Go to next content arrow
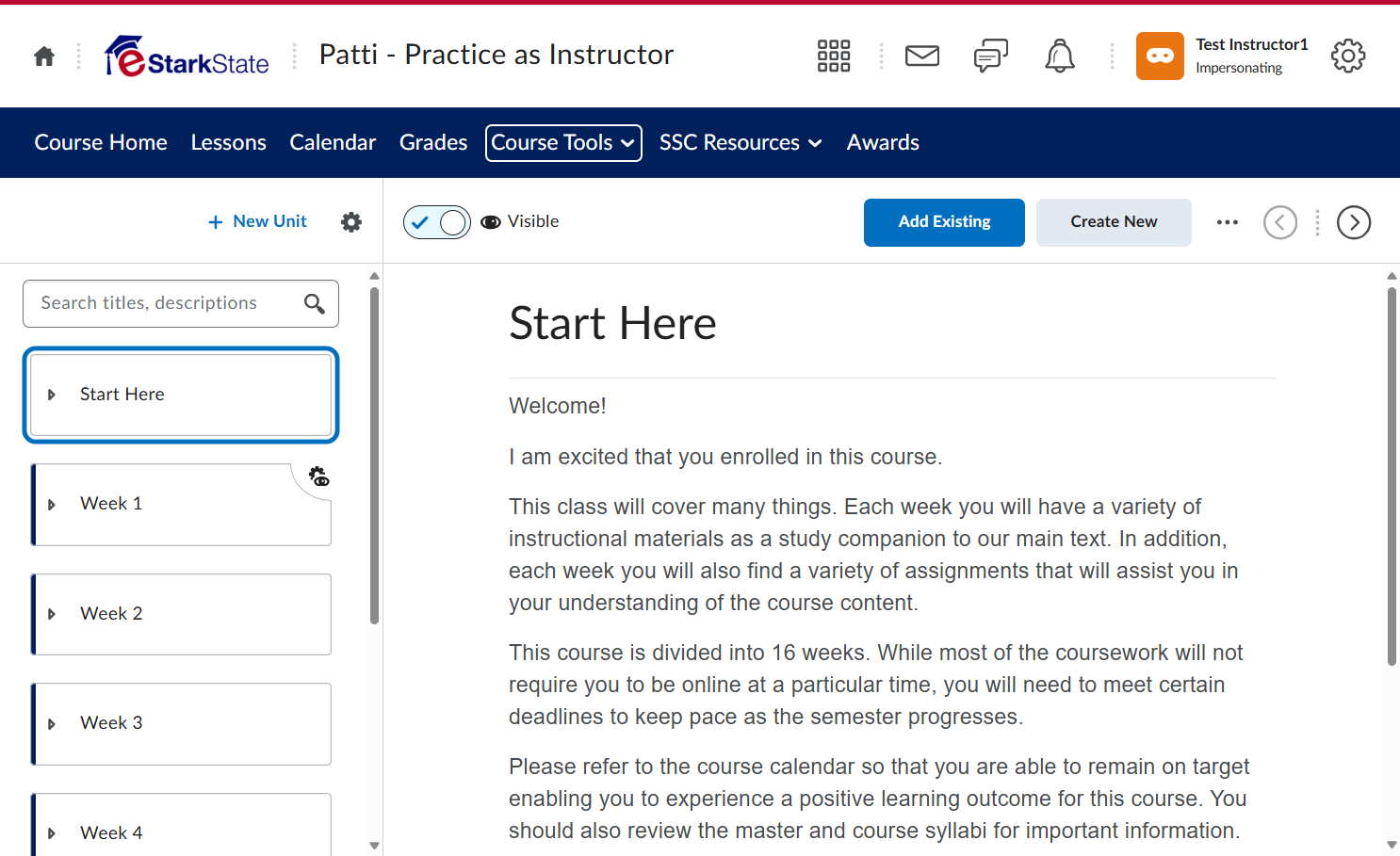This screenshot has height=856, width=1400. click(1354, 222)
